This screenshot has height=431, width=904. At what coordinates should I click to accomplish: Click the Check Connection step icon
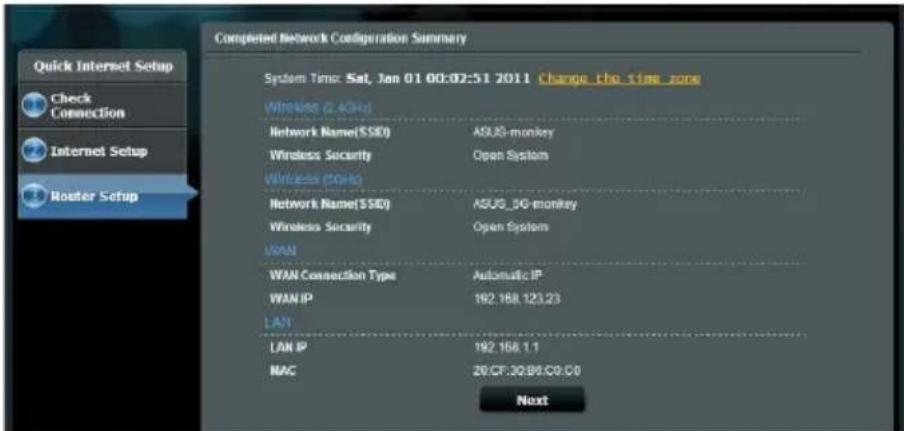[x=35, y=106]
